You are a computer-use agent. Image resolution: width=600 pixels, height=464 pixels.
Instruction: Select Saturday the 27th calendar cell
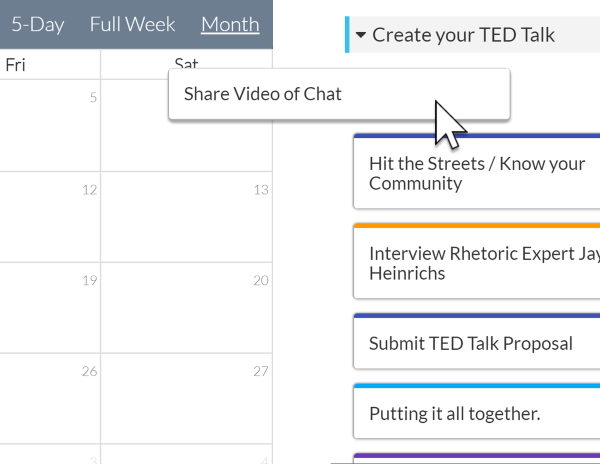[x=186, y=398]
